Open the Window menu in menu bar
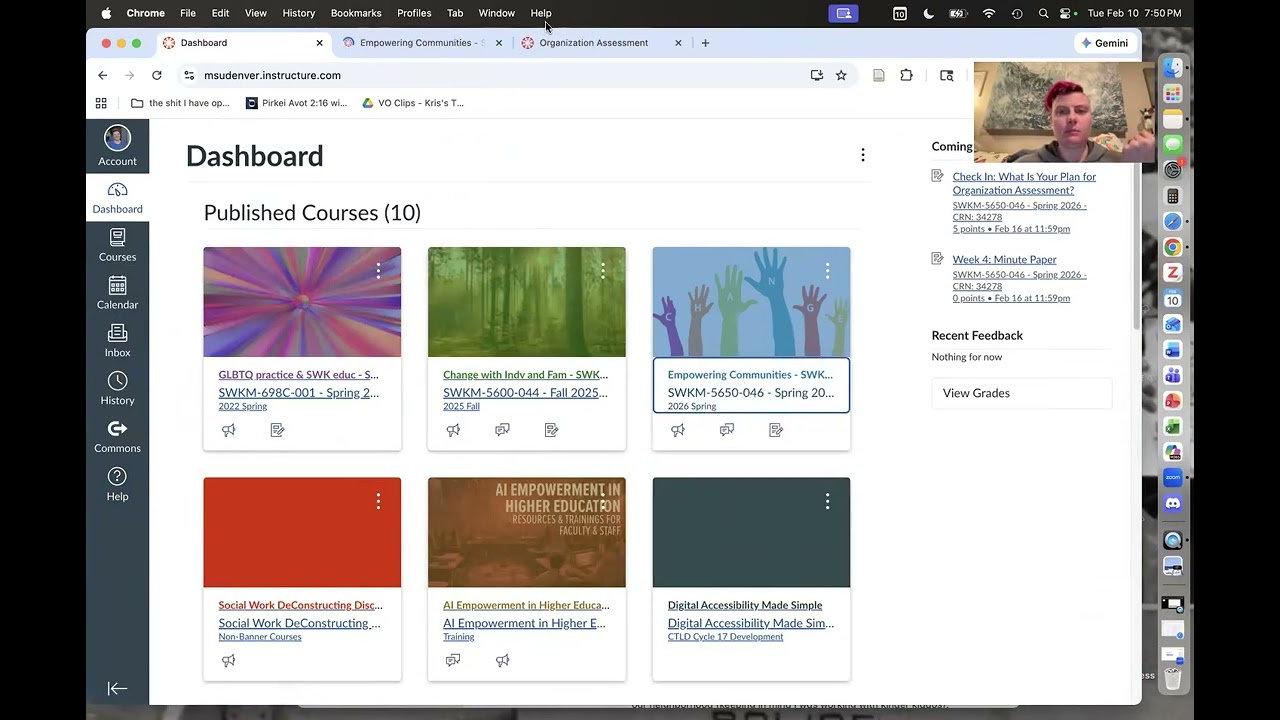The image size is (1280, 720). pos(496,13)
